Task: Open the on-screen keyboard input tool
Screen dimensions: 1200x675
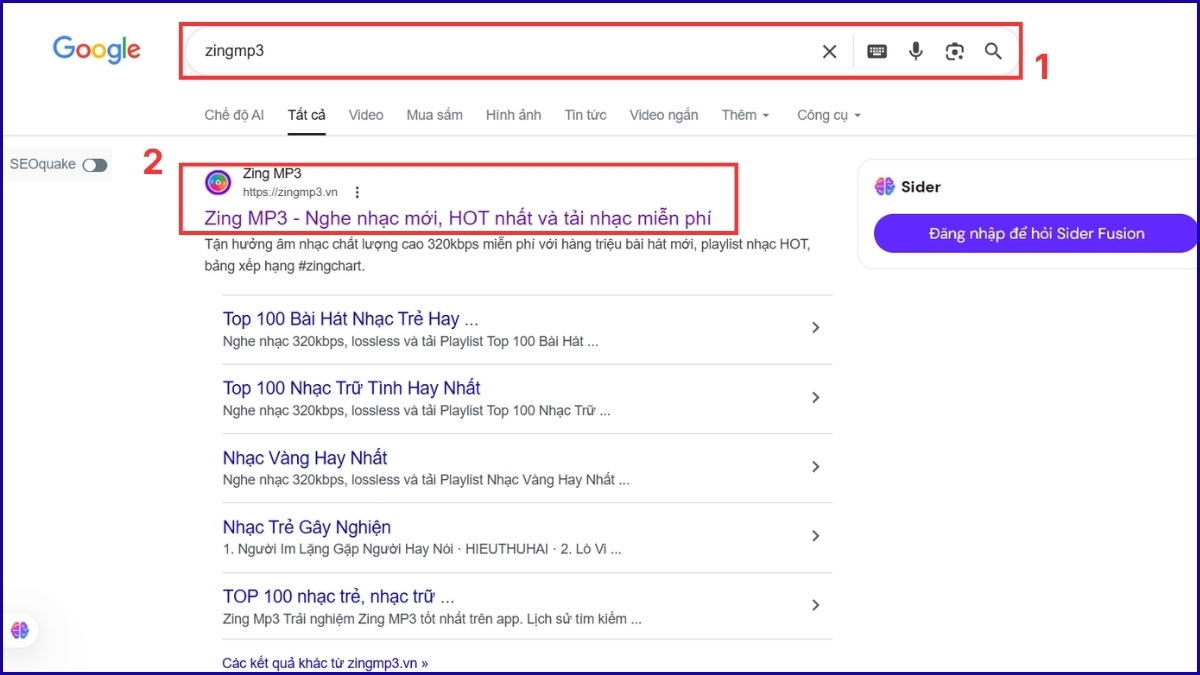Action: pos(877,51)
